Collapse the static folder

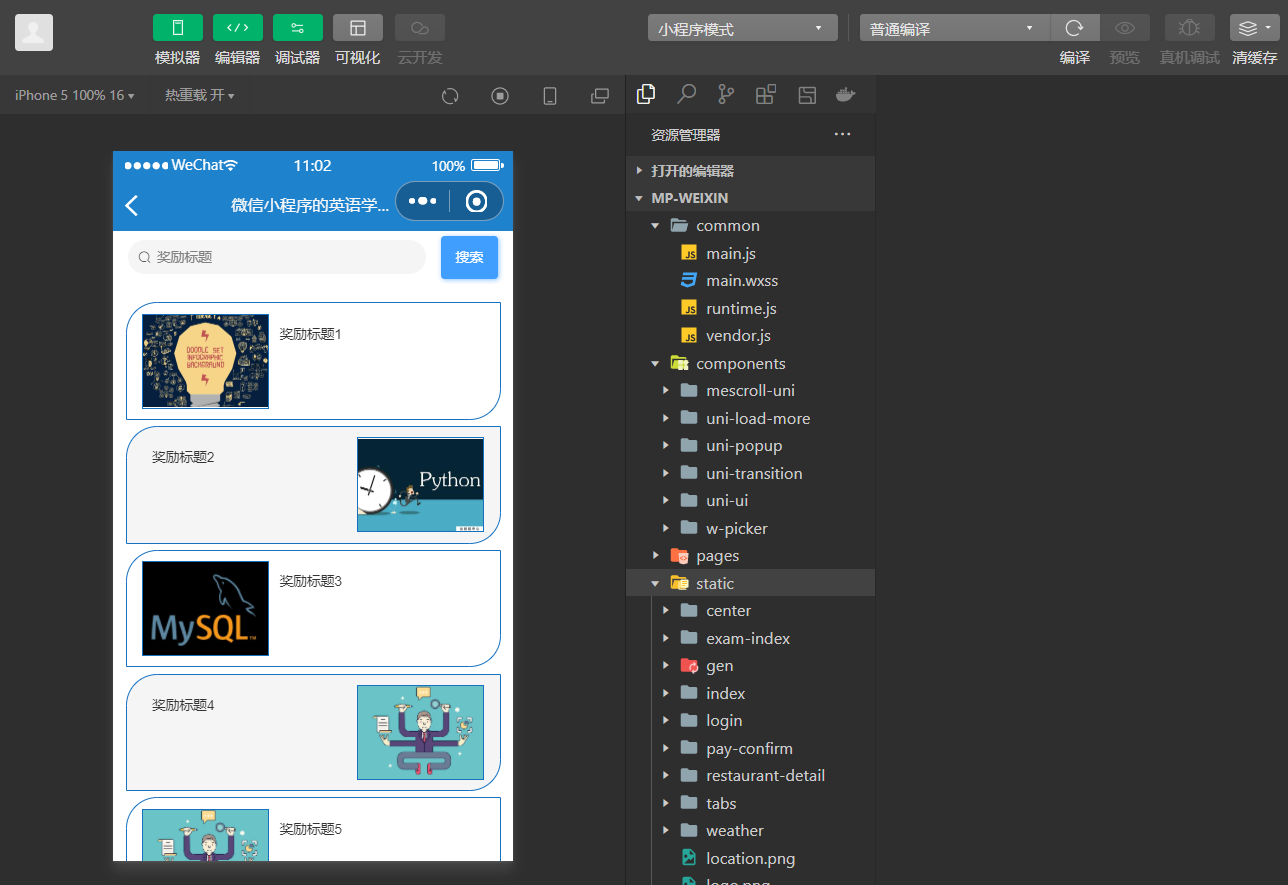pyautogui.click(x=750, y=583)
